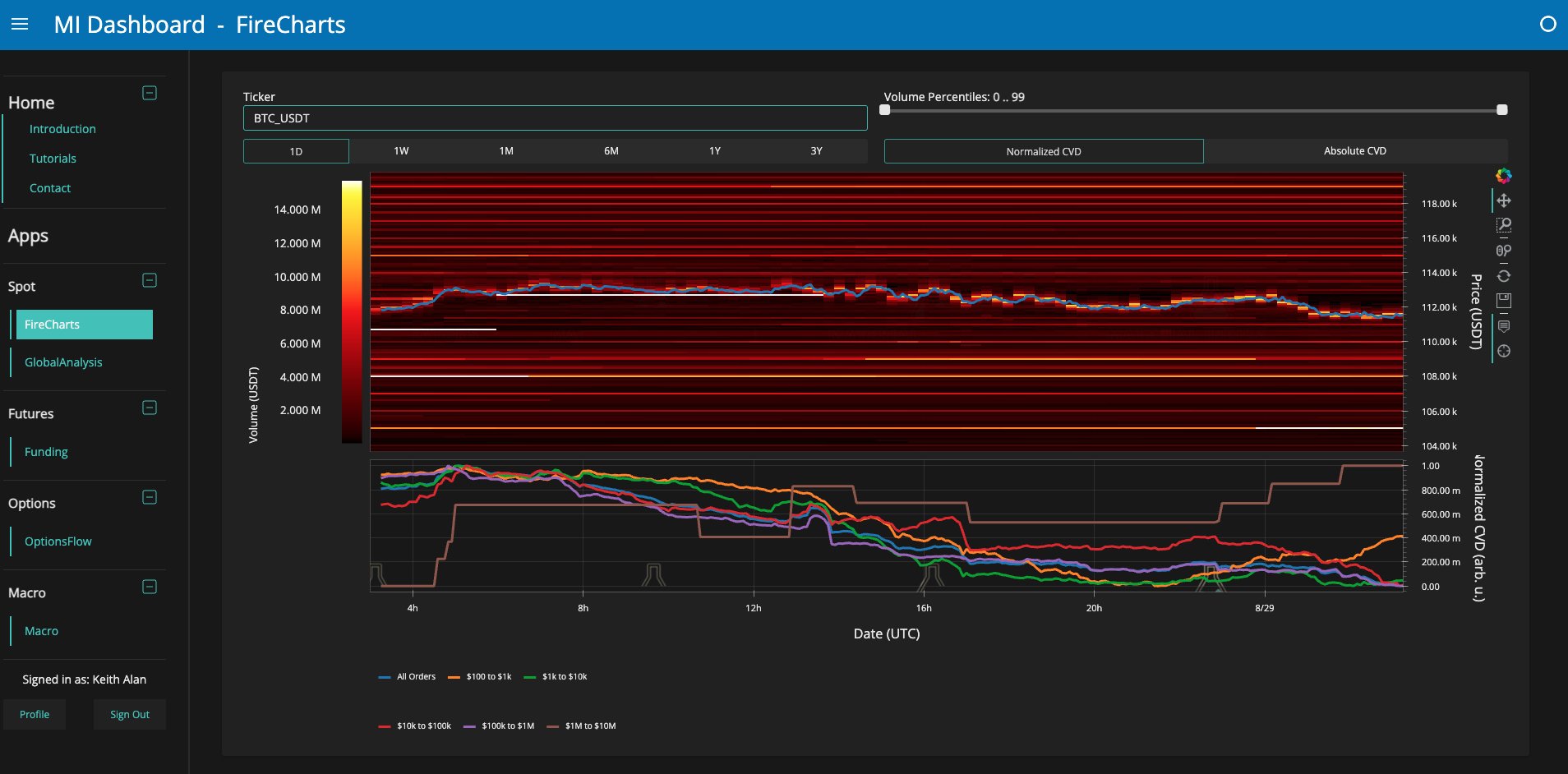Select the 6M timeframe tab
This screenshot has width=1568, height=774.
[x=611, y=151]
